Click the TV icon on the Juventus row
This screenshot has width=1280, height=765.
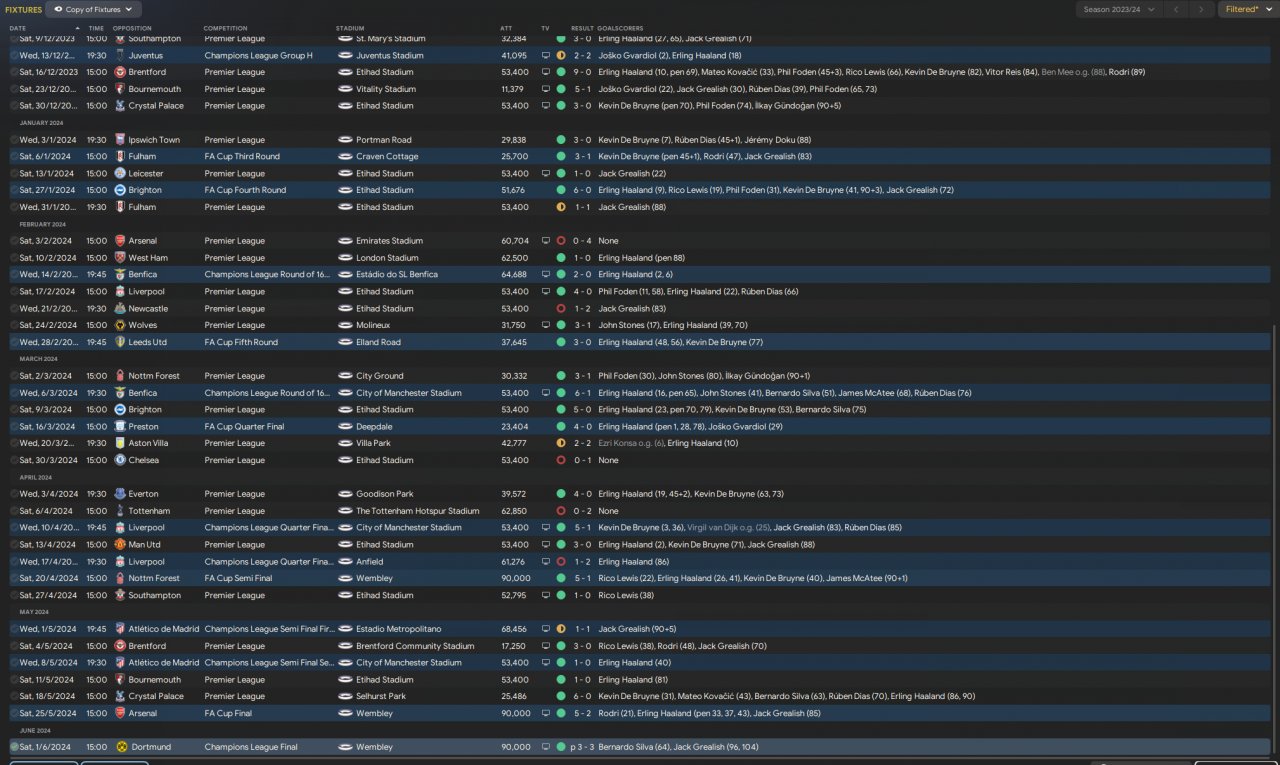point(546,55)
